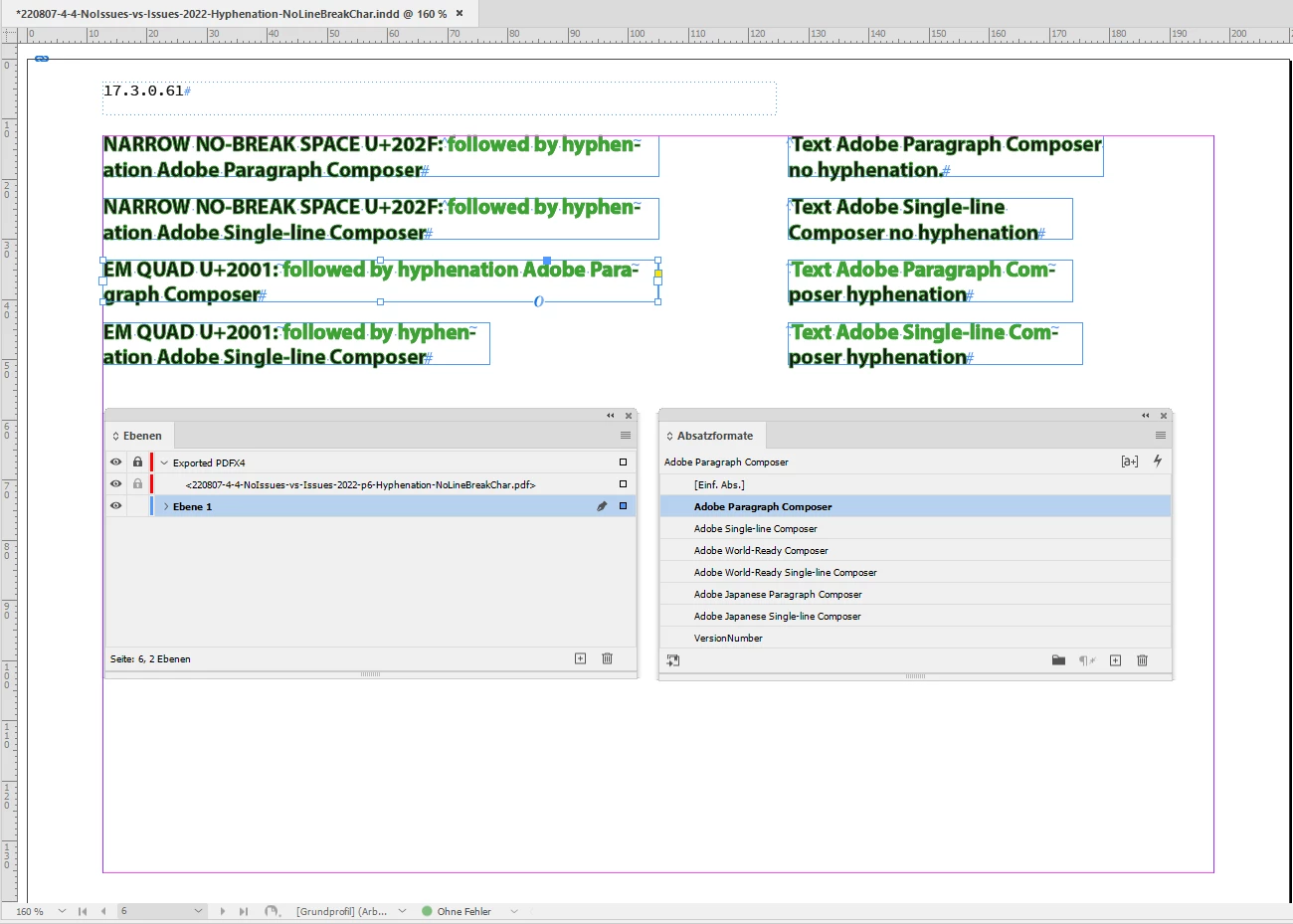Screen dimensions: 1293x924
Task: Select items on Exported PDFX4 layer square
Action: pos(624,462)
